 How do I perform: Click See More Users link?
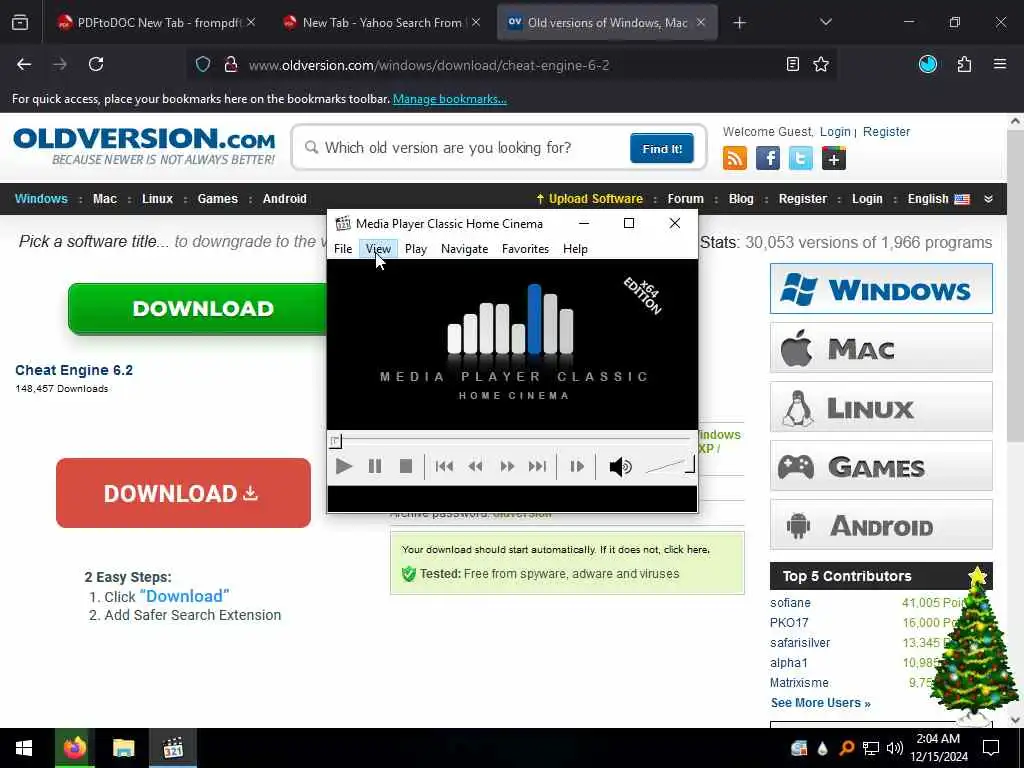point(820,703)
